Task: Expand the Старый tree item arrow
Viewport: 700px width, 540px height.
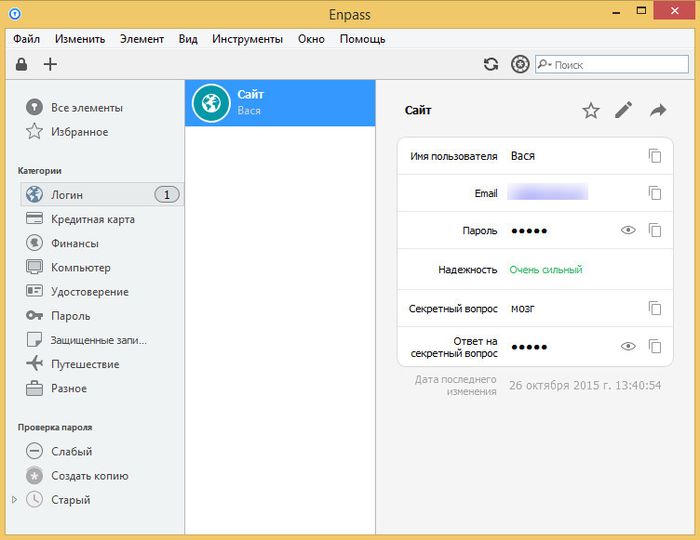Action: point(14,499)
